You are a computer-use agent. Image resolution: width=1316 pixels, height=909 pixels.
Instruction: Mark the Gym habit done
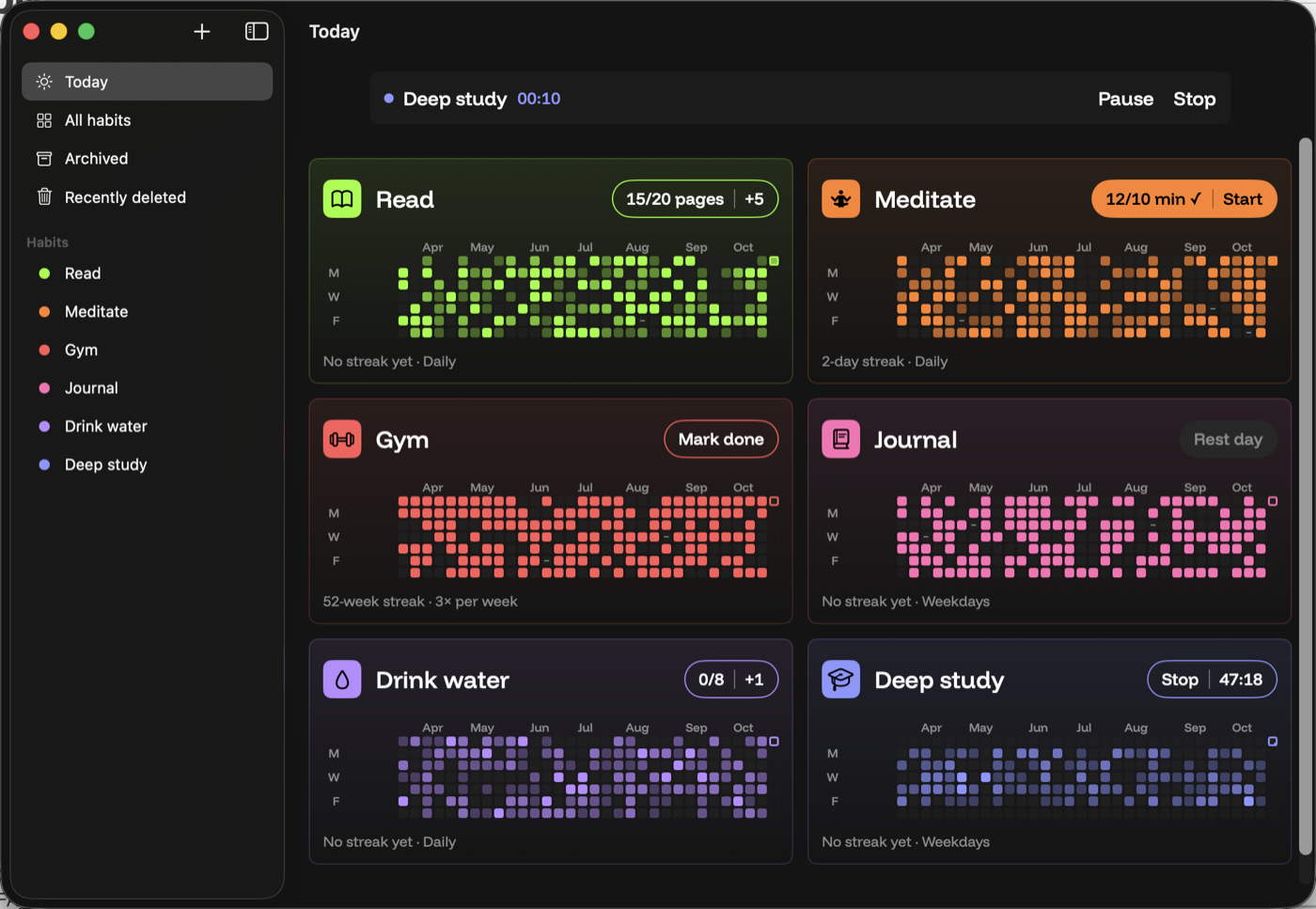[x=721, y=439]
